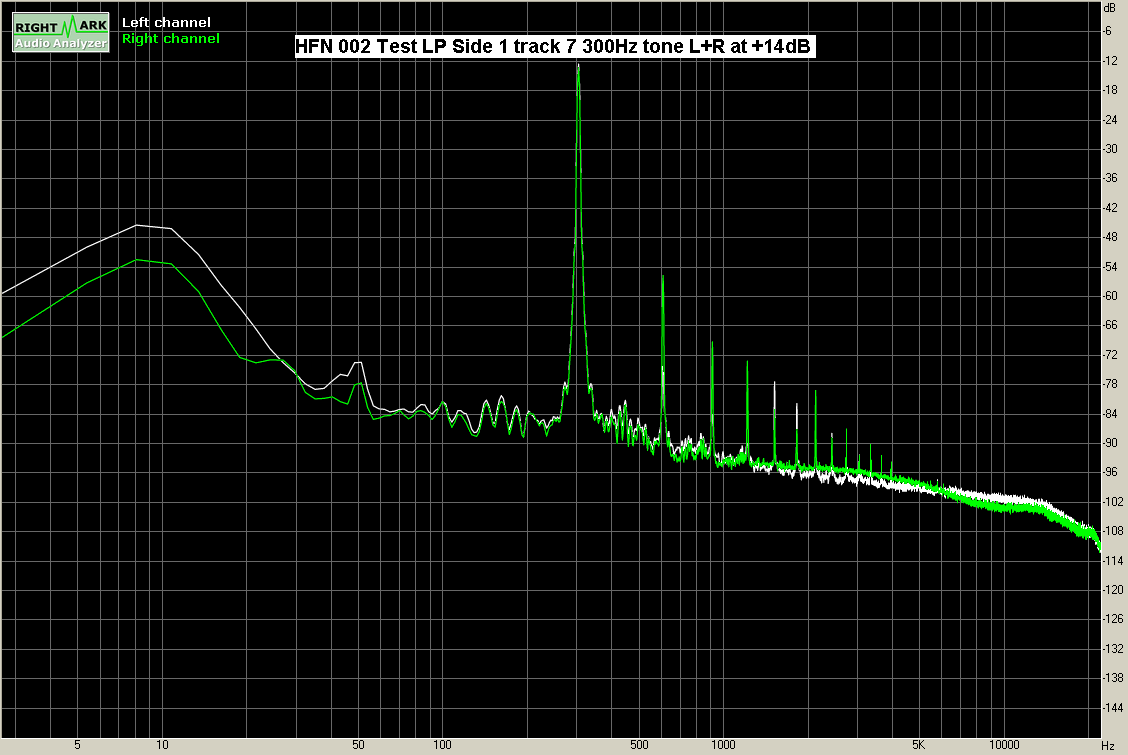
Task: Click the -90 dB axis label
Action: pos(1110,443)
